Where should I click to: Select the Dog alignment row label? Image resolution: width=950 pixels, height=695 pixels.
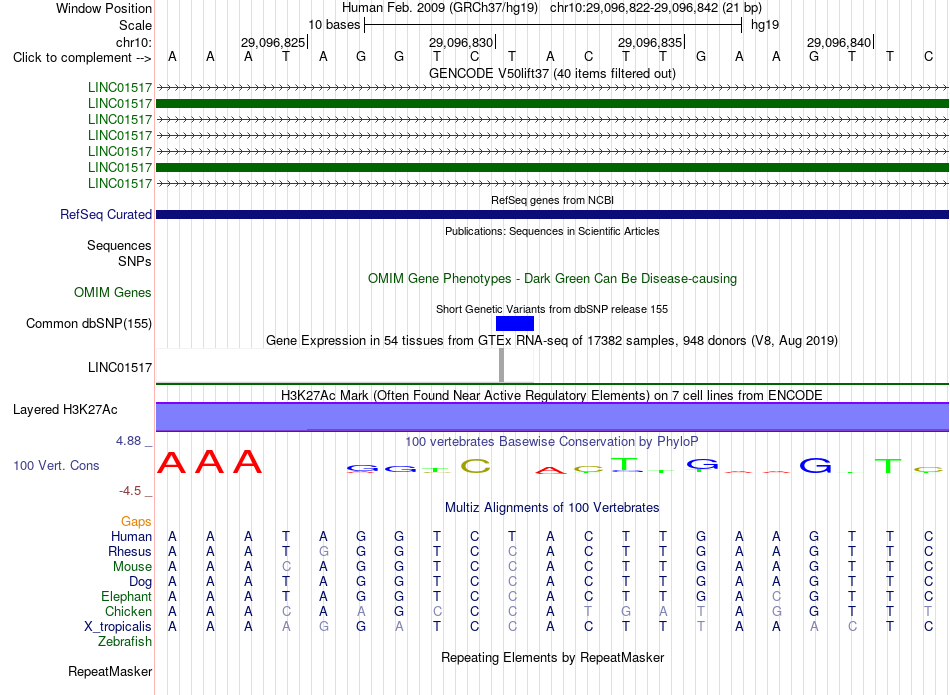(140, 582)
